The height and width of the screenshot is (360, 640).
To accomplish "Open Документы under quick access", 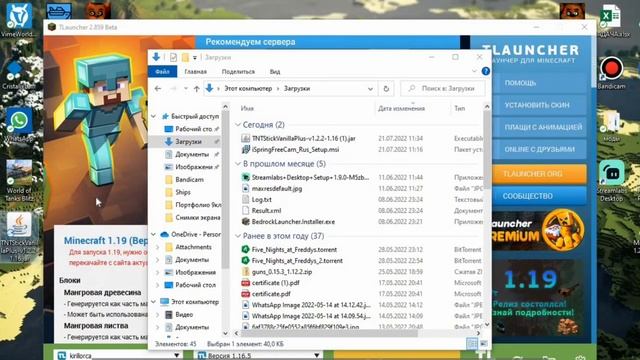I will 192,154.
